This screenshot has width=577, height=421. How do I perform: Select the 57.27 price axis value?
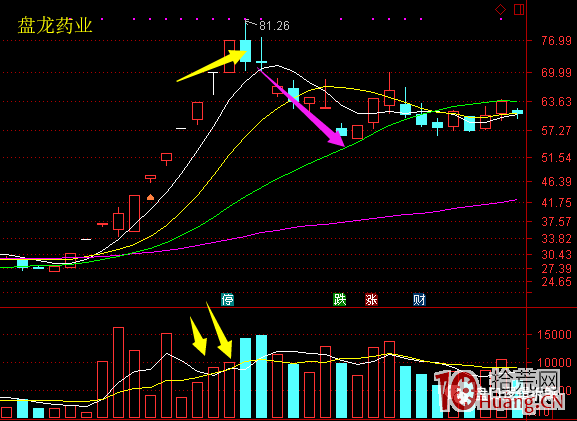click(556, 131)
